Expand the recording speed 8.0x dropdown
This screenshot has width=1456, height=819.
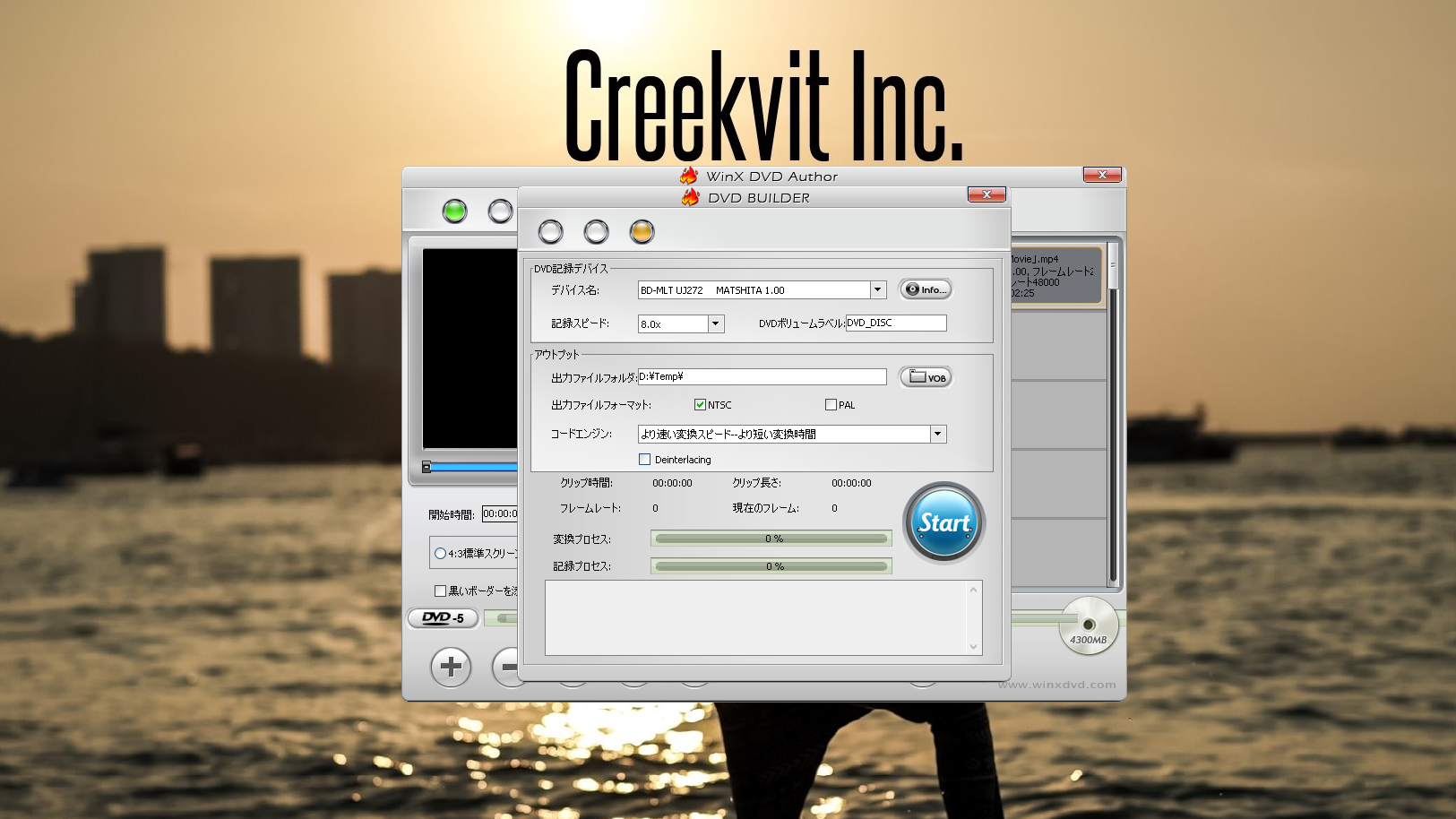click(715, 323)
